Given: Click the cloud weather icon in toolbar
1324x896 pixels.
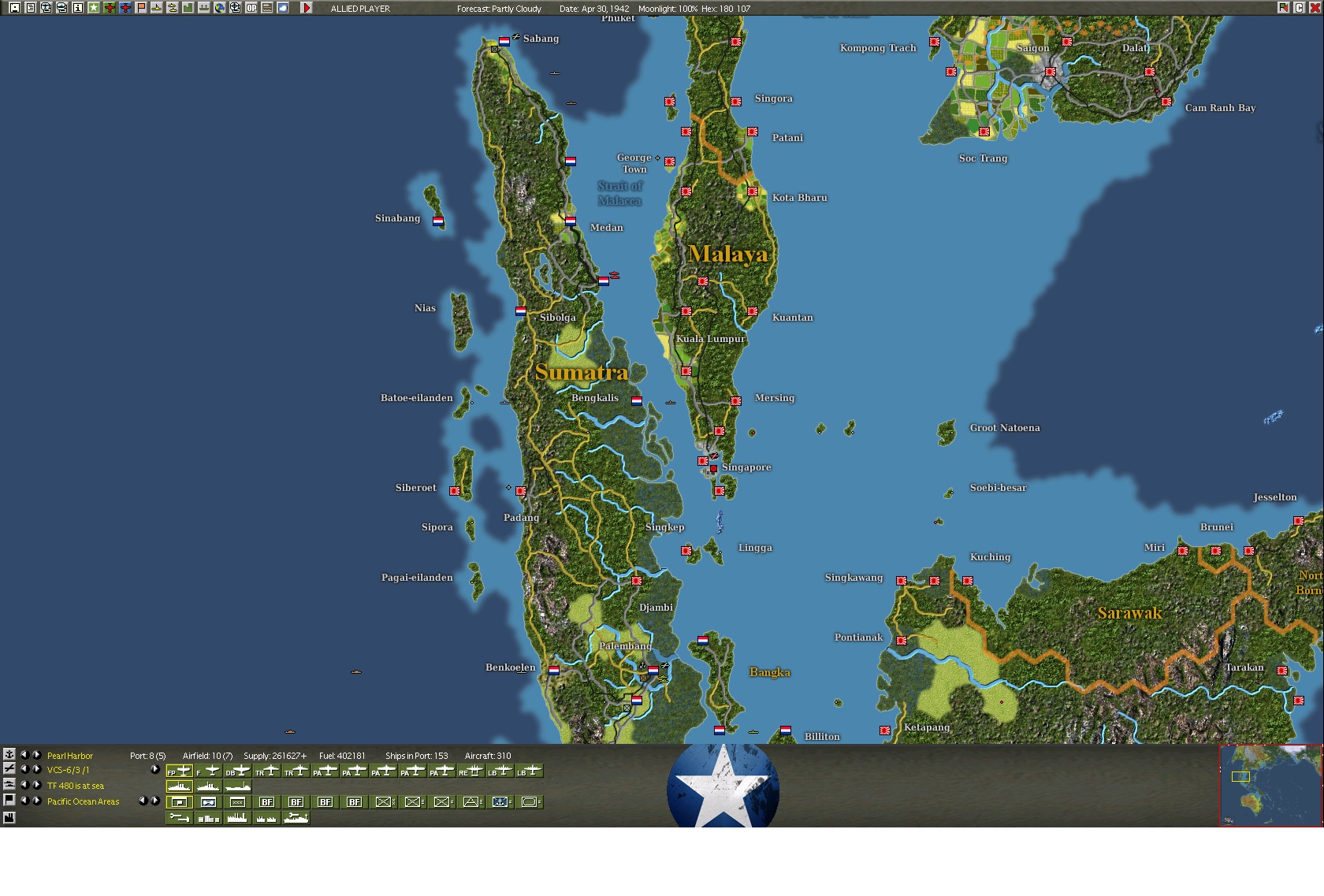Looking at the screenshot, I should (x=282, y=8).
